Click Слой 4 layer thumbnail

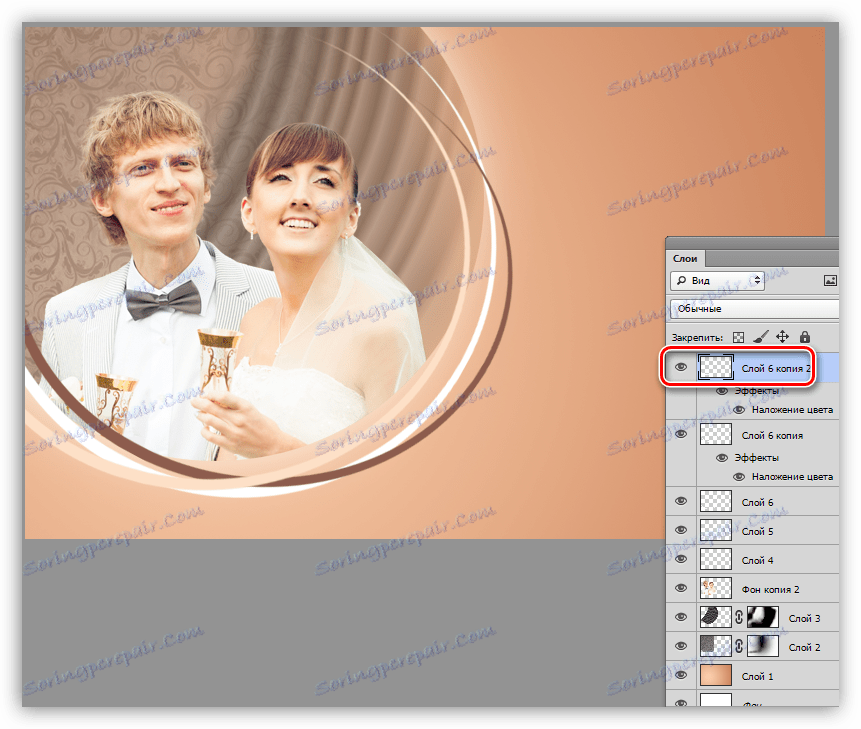click(716, 559)
